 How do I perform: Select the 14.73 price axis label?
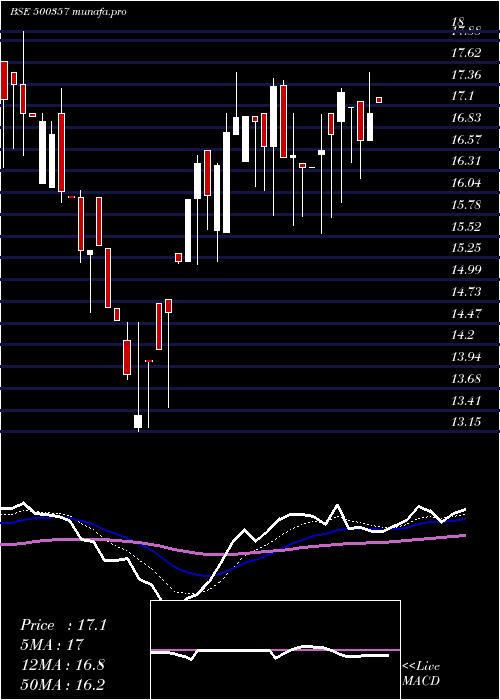coord(466,292)
